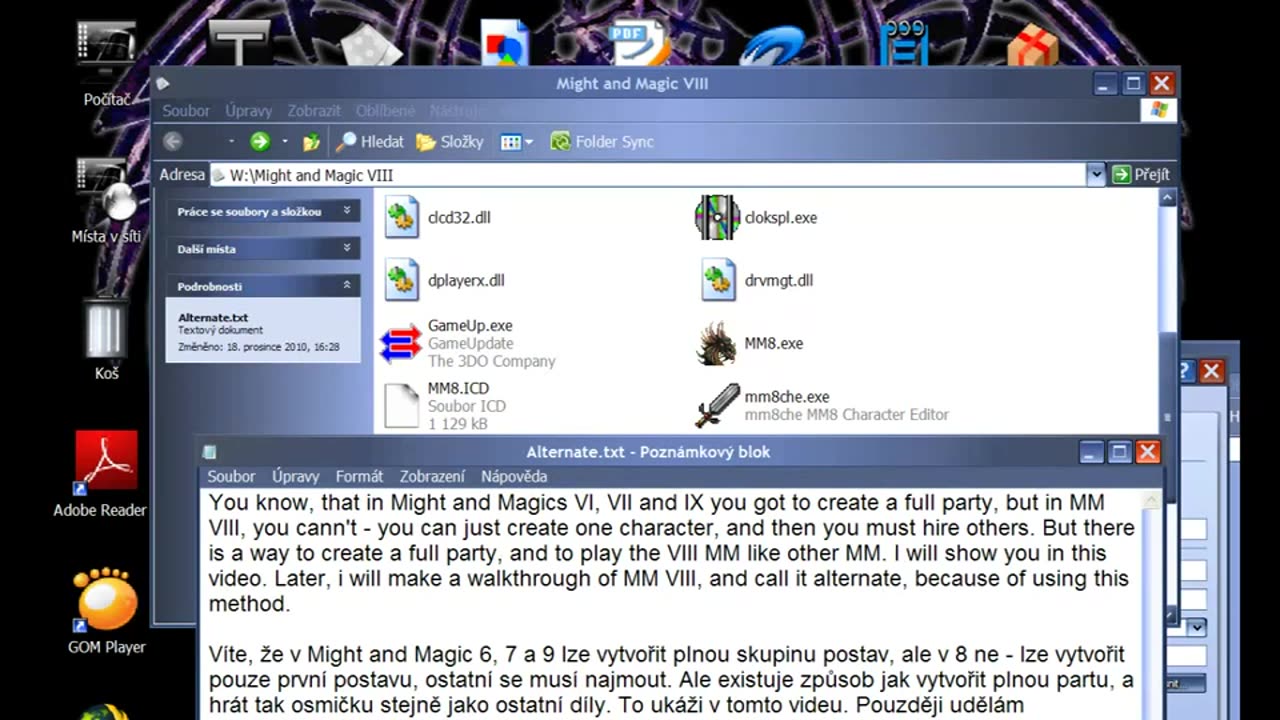Screen dimensions: 1280x720
Task: Minimize the Might and Magic VIII window
Action: 1105,84
